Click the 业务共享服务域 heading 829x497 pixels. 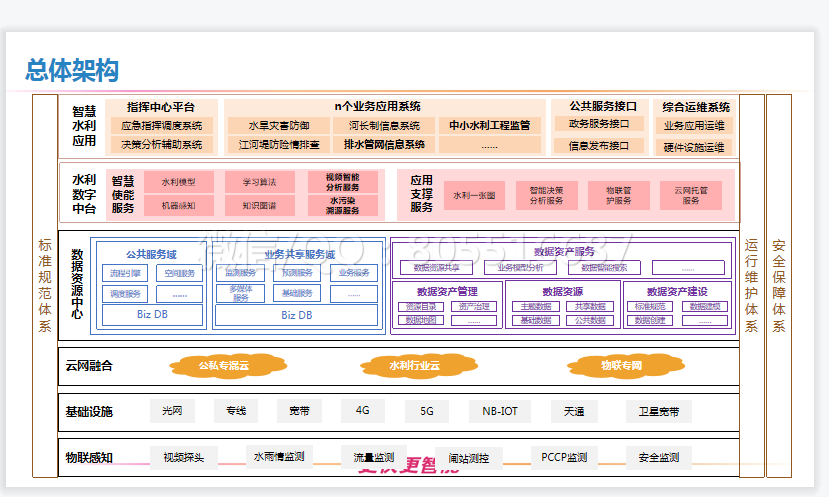click(x=300, y=254)
